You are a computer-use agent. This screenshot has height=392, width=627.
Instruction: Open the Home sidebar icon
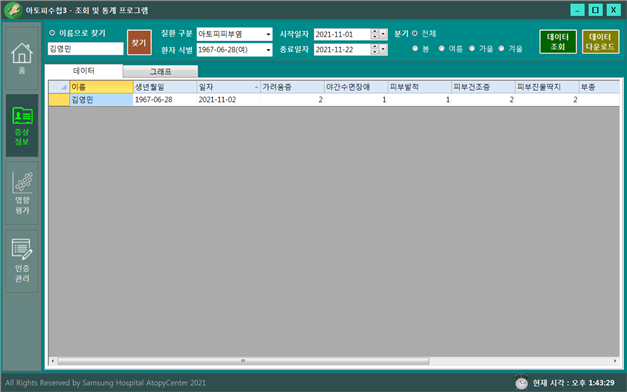(22, 58)
